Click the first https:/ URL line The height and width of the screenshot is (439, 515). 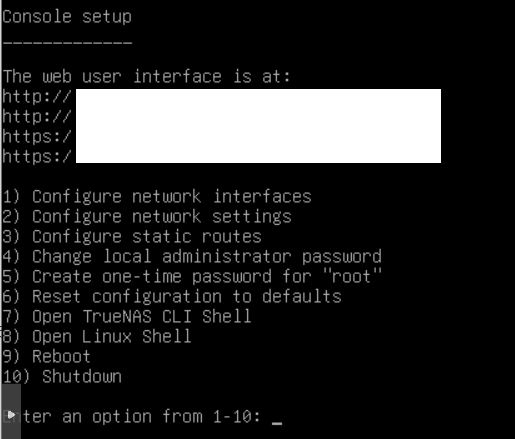click(x=37, y=137)
